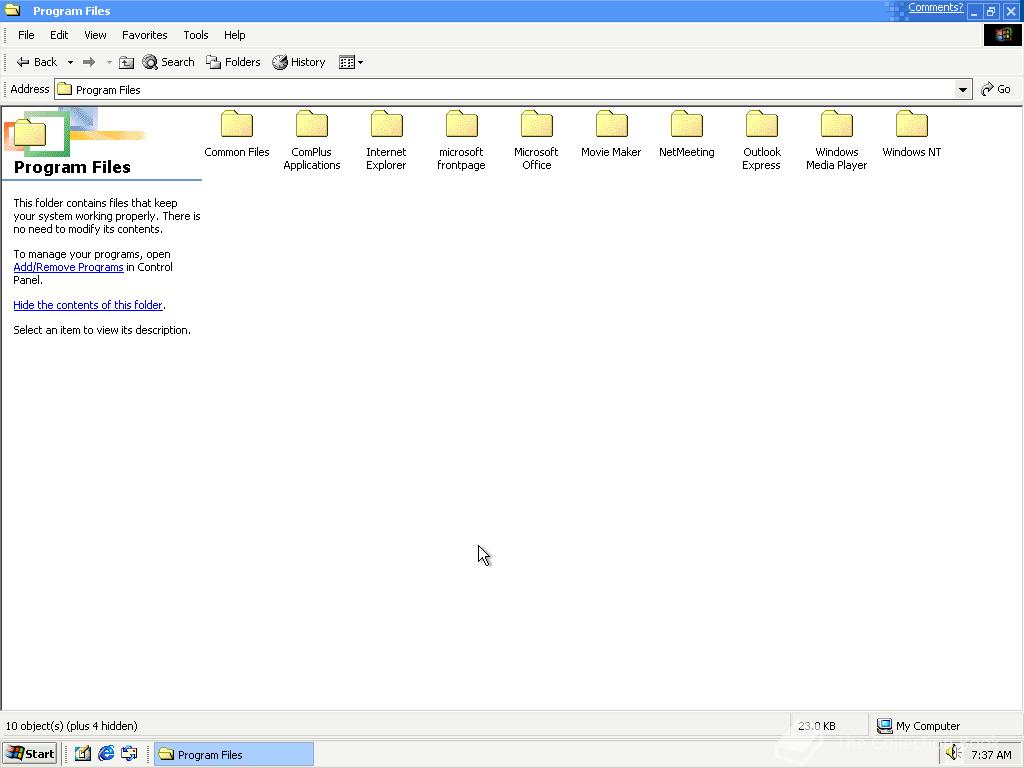
Task: Select the Microsoft Office folder
Action: (x=536, y=140)
